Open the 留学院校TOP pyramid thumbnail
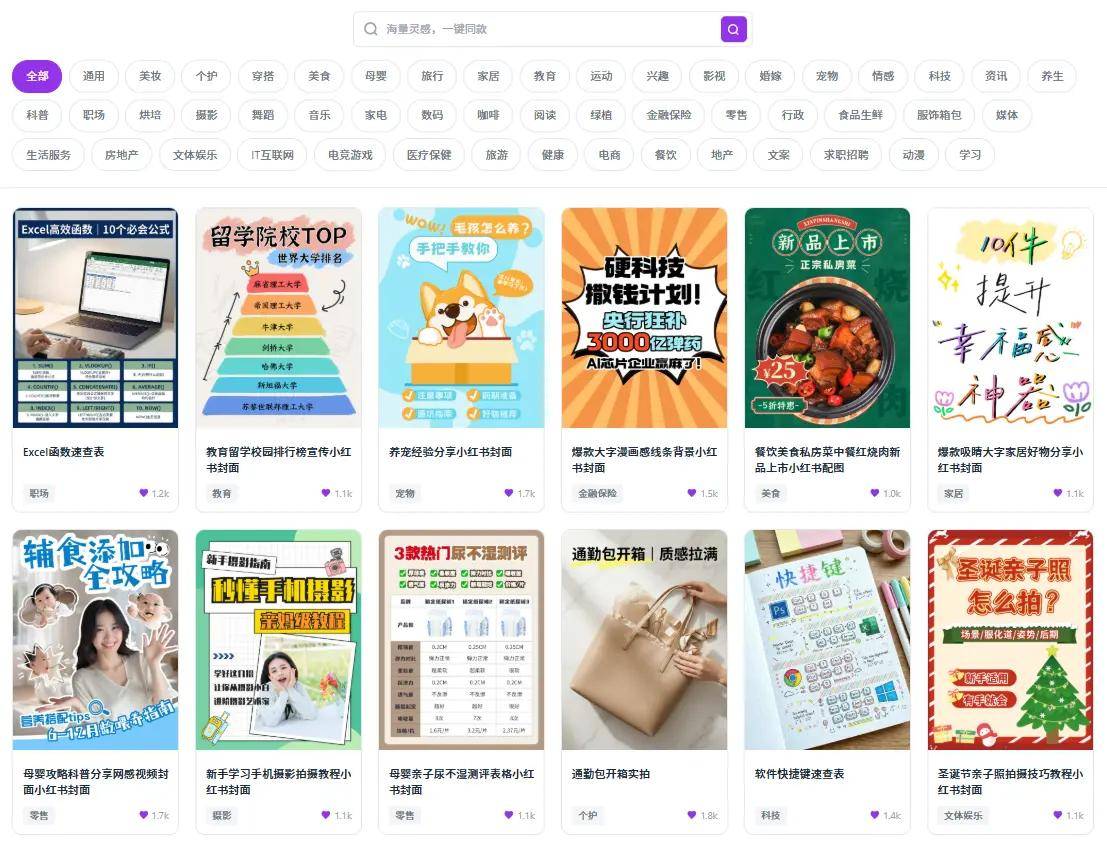 coord(278,318)
